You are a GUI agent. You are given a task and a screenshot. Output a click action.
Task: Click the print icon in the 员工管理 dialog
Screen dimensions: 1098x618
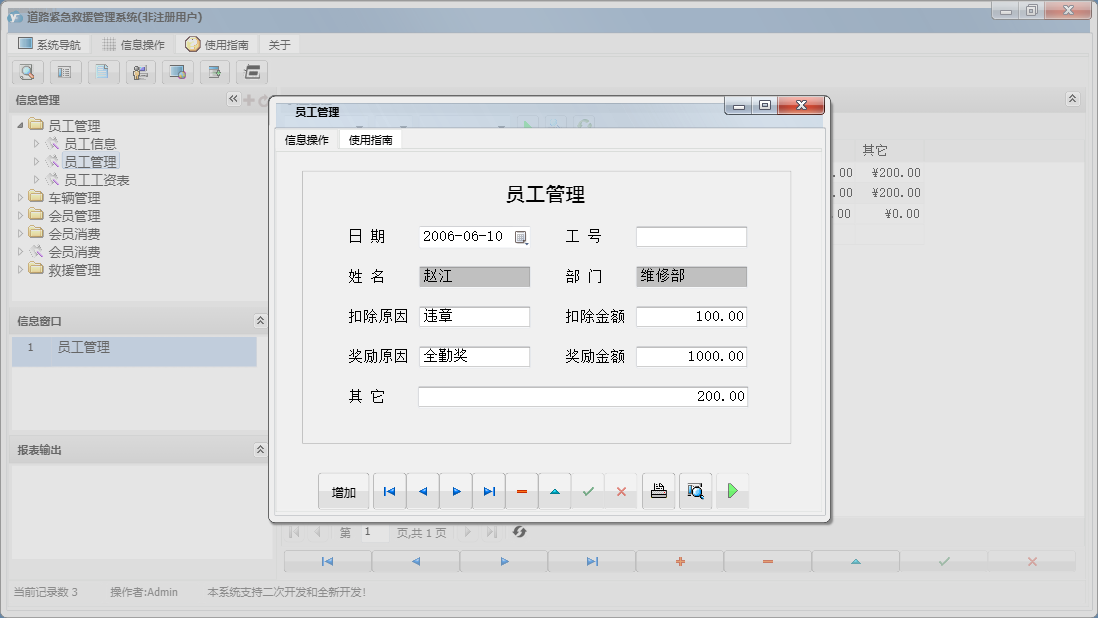658,490
